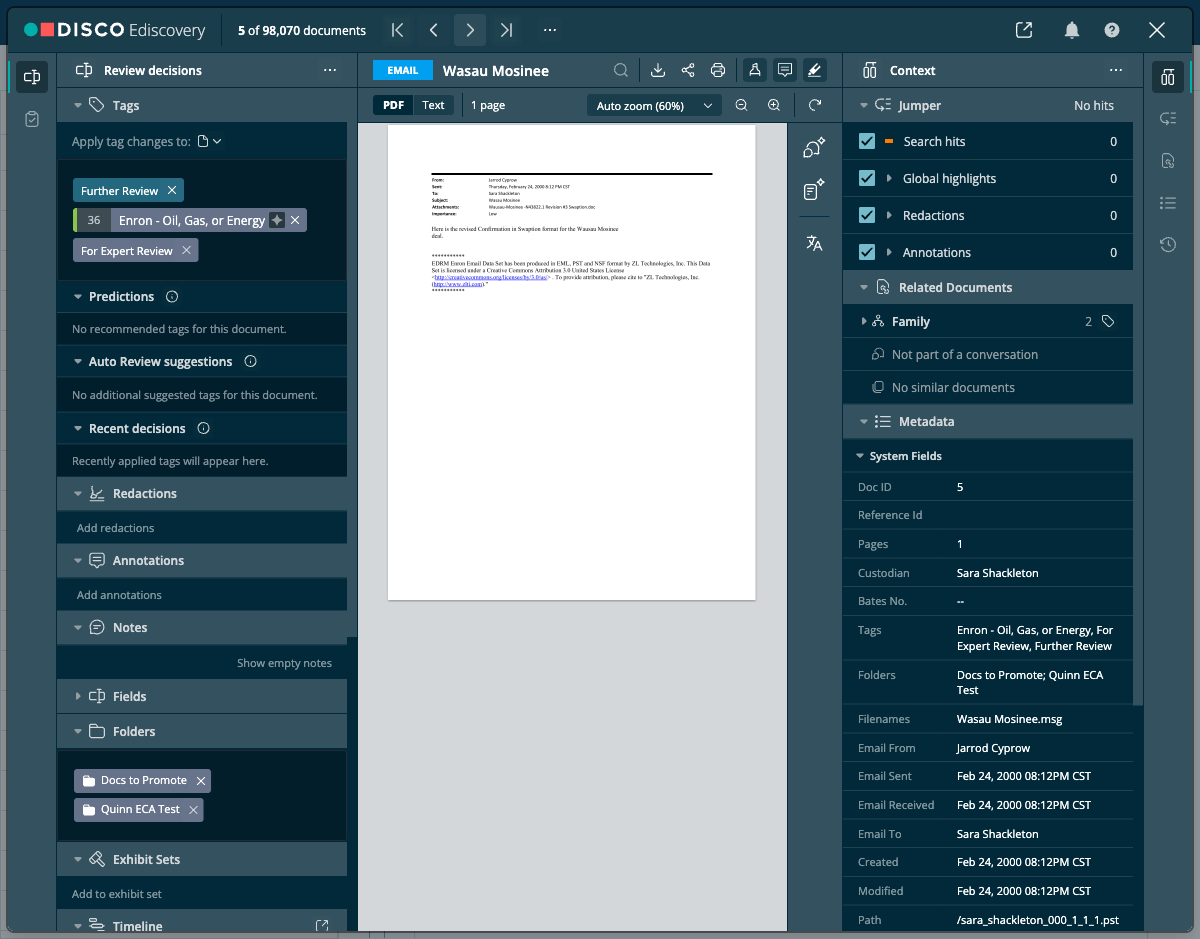The height and width of the screenshot is (939, 1200).
Task: Search within the document
Action: click(621, 70)
